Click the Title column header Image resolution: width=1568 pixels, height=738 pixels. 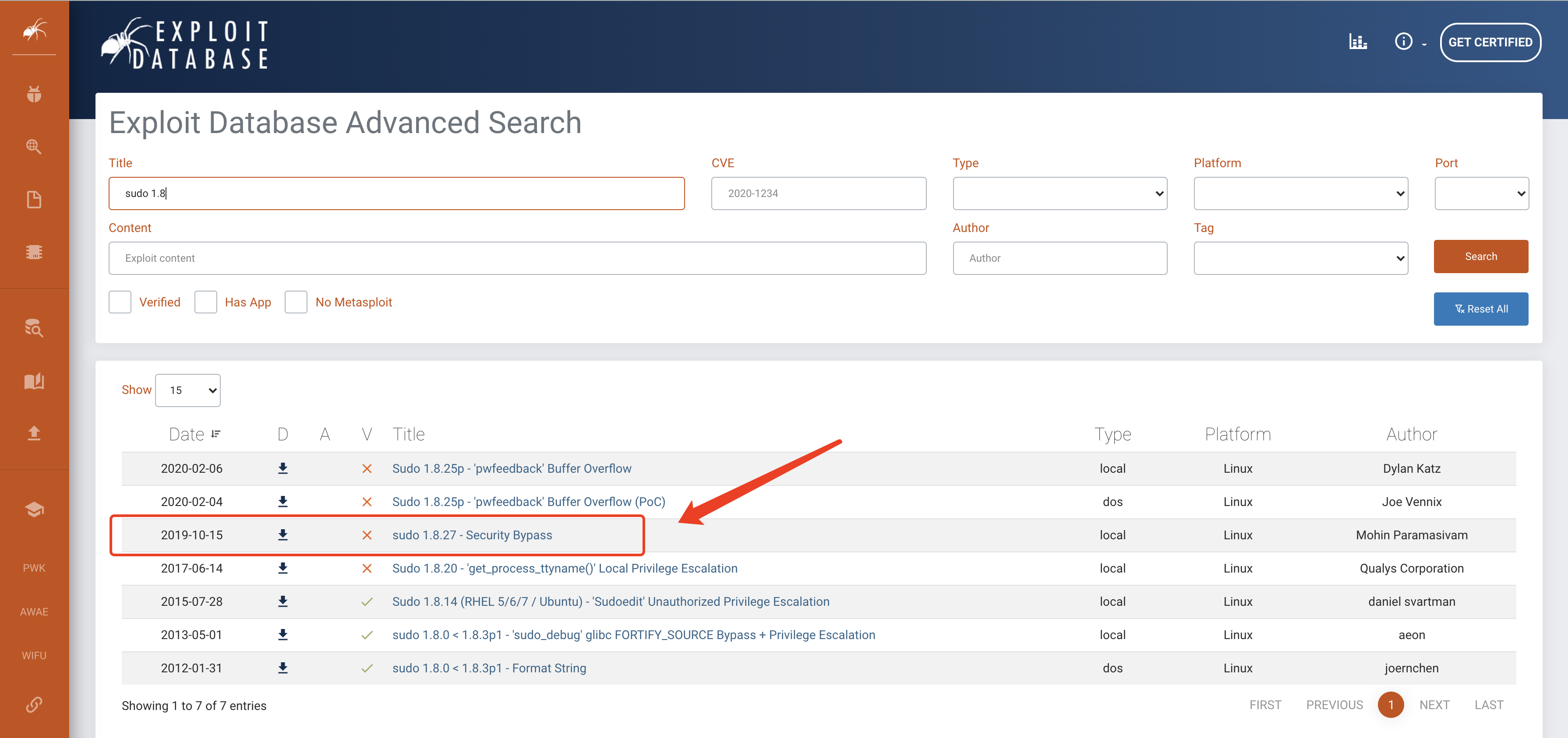pos(409,434)
